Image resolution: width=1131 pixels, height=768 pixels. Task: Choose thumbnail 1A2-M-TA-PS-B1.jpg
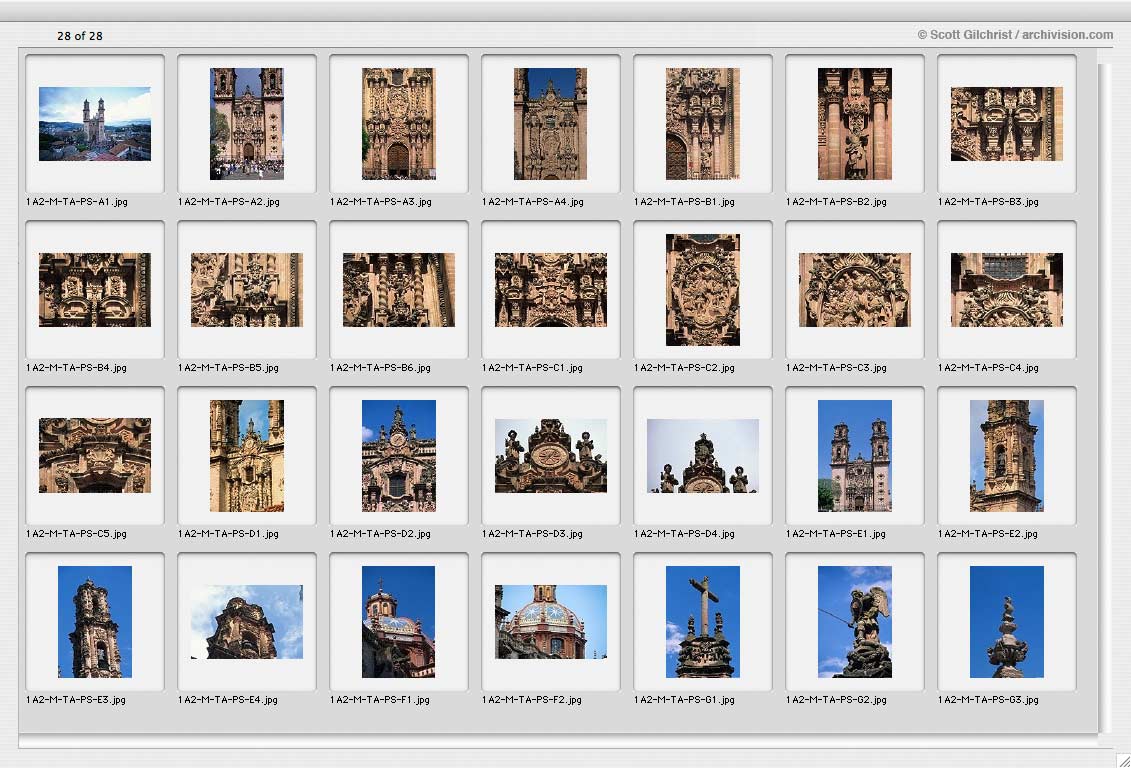tap(703, 123)
